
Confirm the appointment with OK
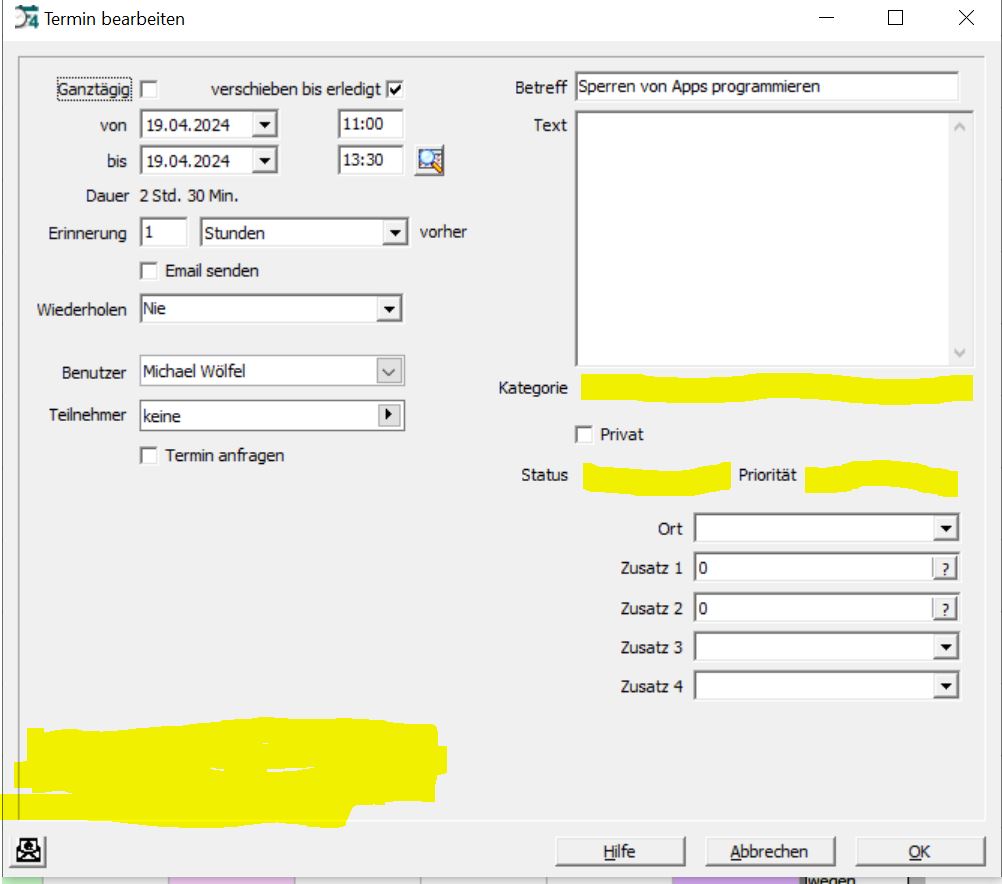pos(919,851)
